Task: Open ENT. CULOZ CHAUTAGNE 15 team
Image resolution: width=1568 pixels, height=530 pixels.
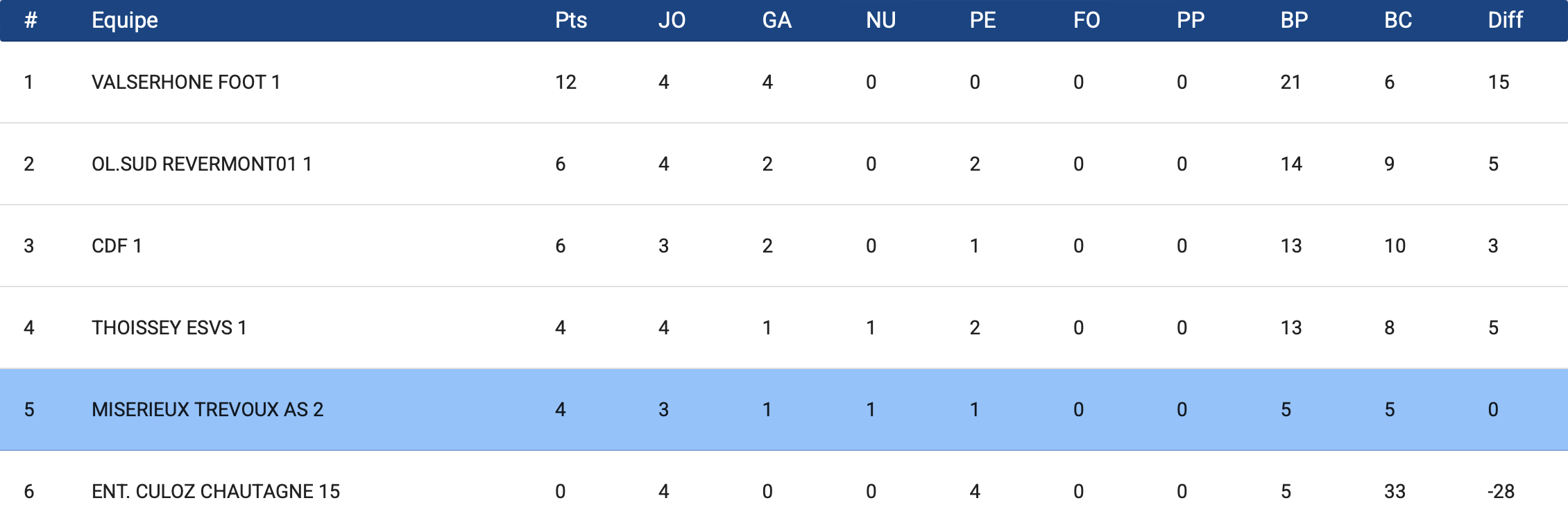Action: click(x=216, y=492)
